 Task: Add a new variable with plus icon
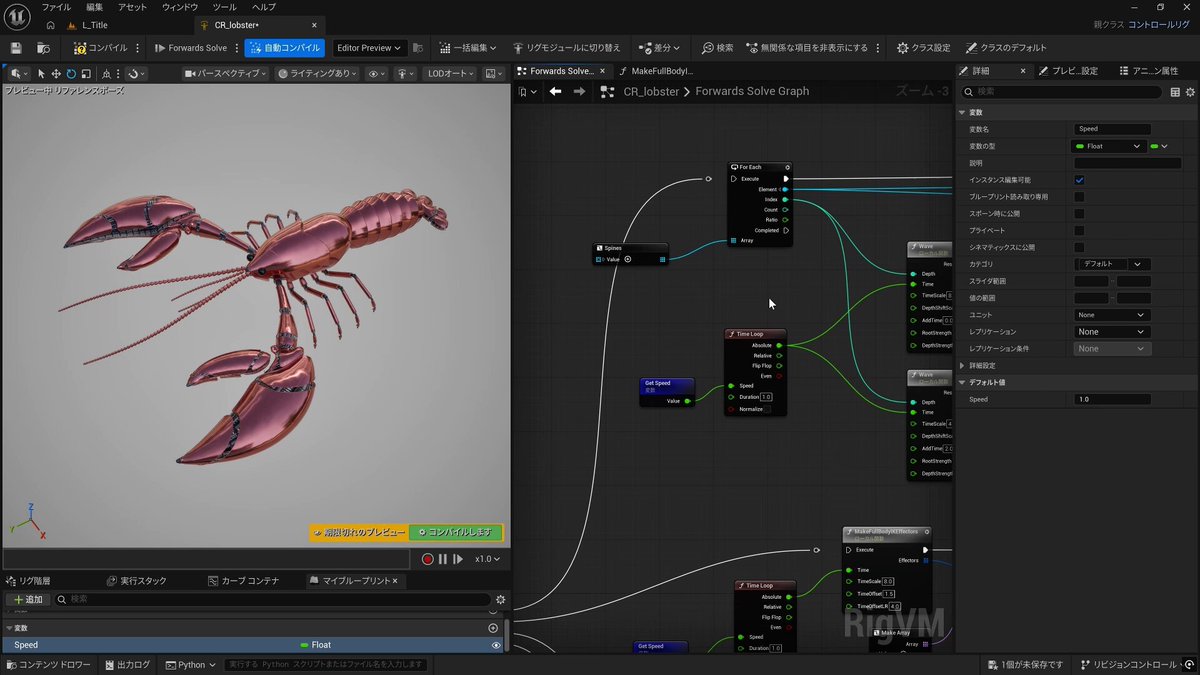pyautogui.click(x=492, y=628)
